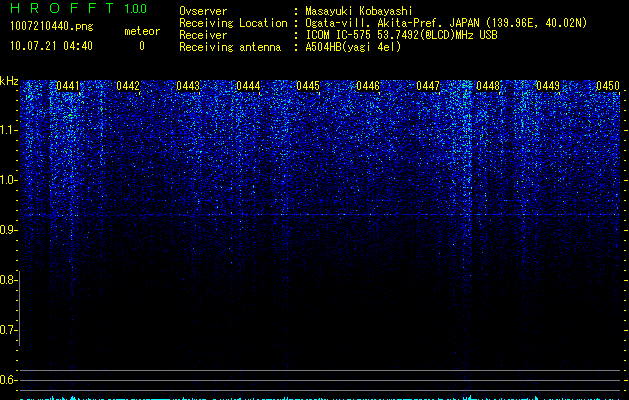Click the ICOM IC-575 53.7492 MHz USB text
Image resolution: width=629 pixels, height=400 pixels.
tap(401, 35)
